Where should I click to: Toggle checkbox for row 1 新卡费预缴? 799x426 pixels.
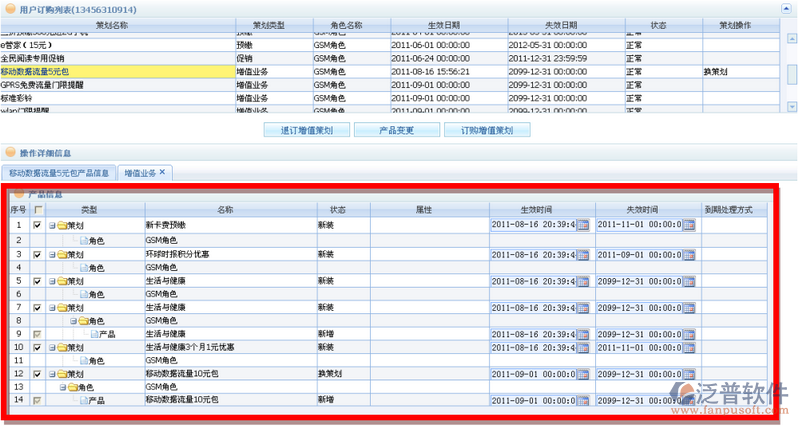38,225
